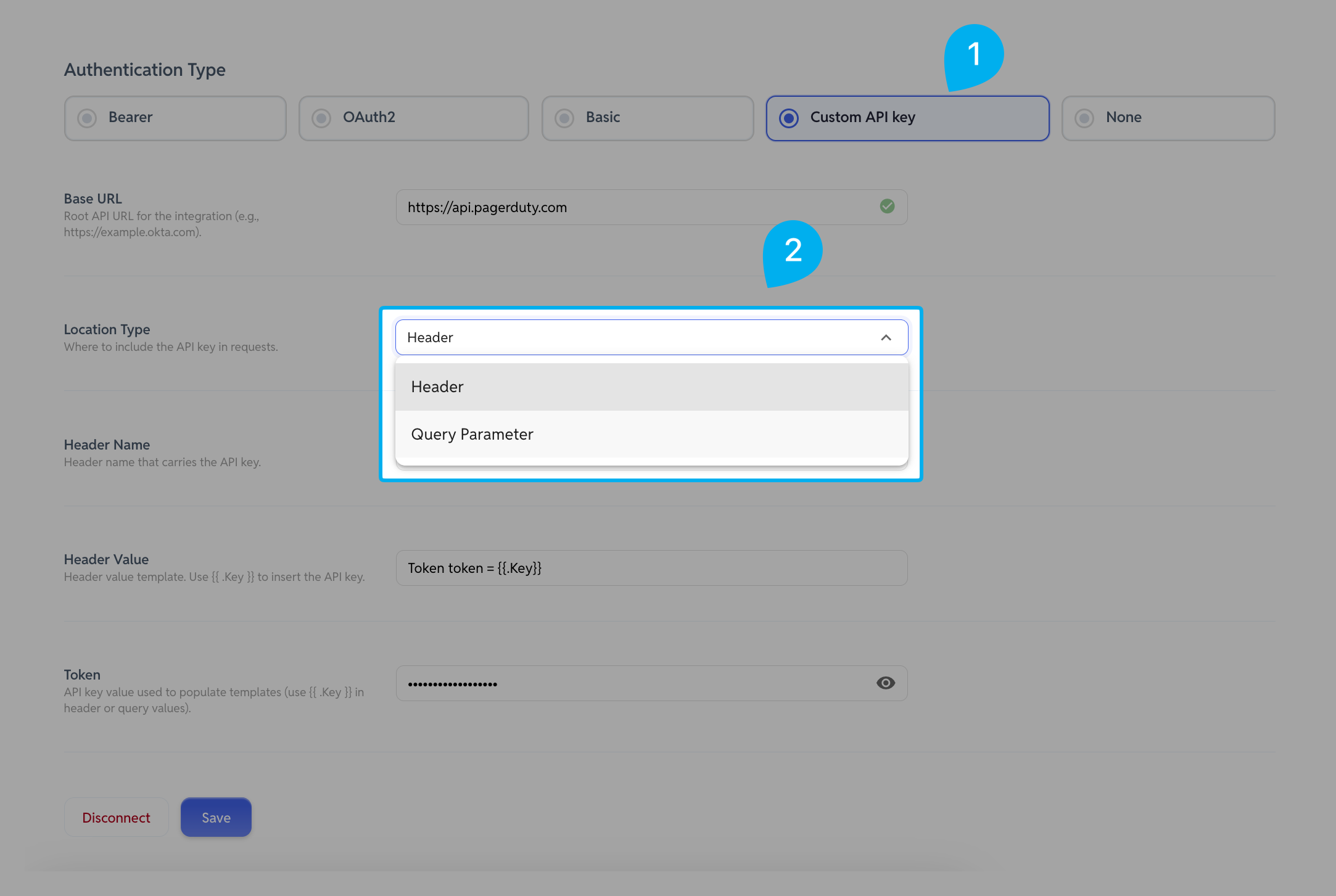Choose OAuth2 authentication type
The image size is (1336, 896).
pos(413,118)
